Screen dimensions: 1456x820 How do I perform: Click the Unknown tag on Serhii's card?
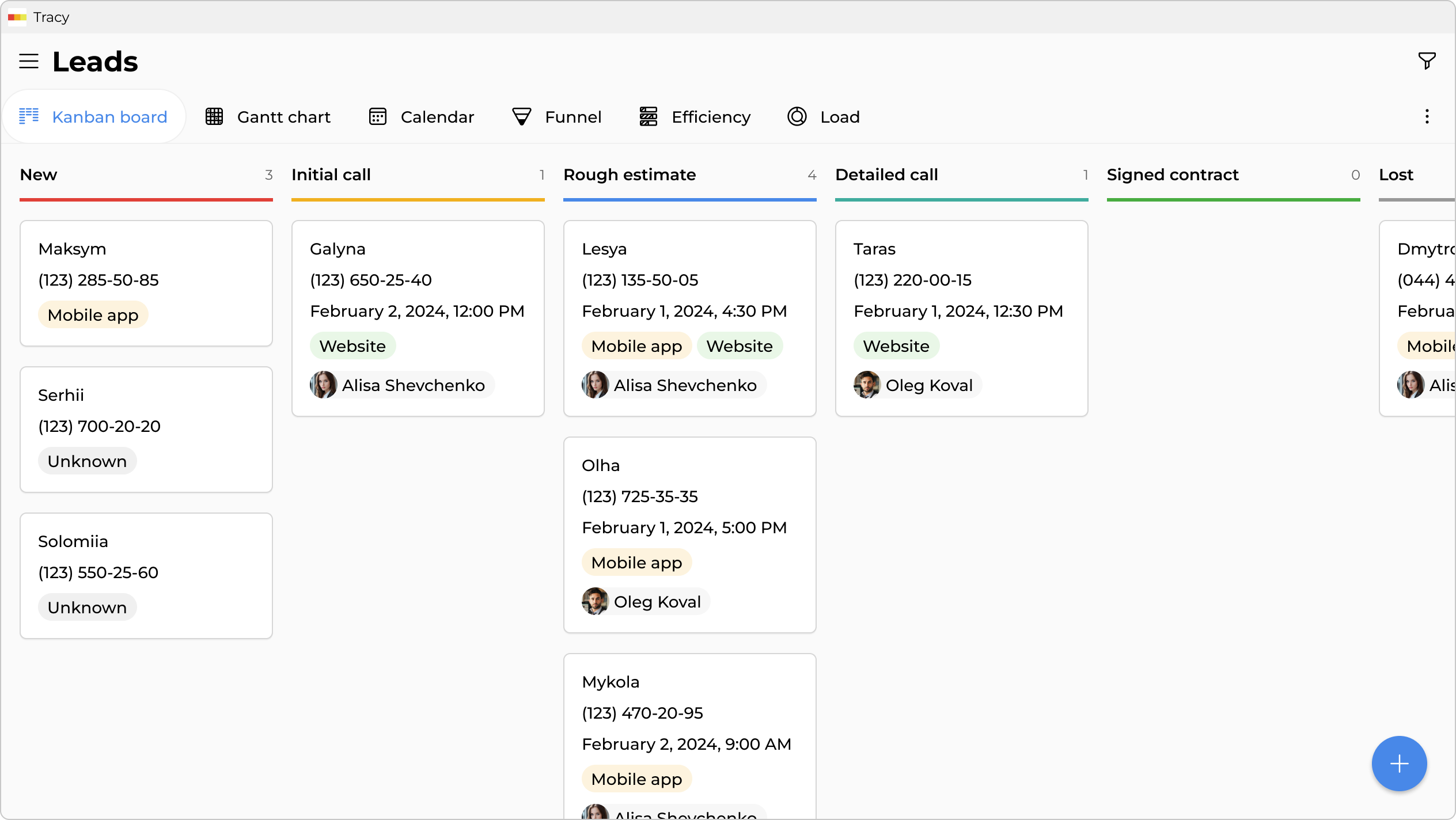pos(87,461)
